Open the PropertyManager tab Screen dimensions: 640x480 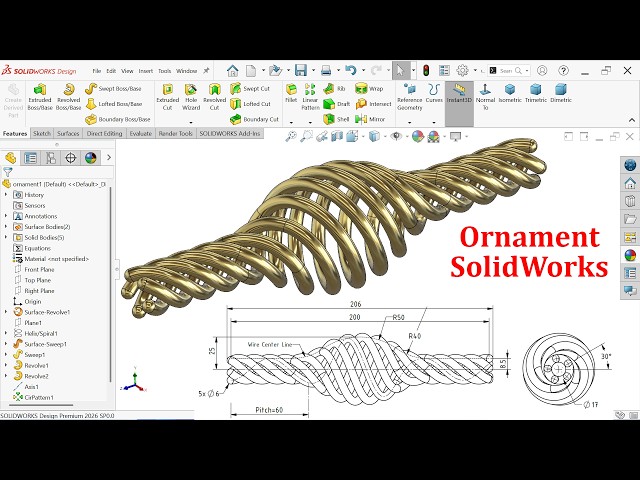point(31,158)
